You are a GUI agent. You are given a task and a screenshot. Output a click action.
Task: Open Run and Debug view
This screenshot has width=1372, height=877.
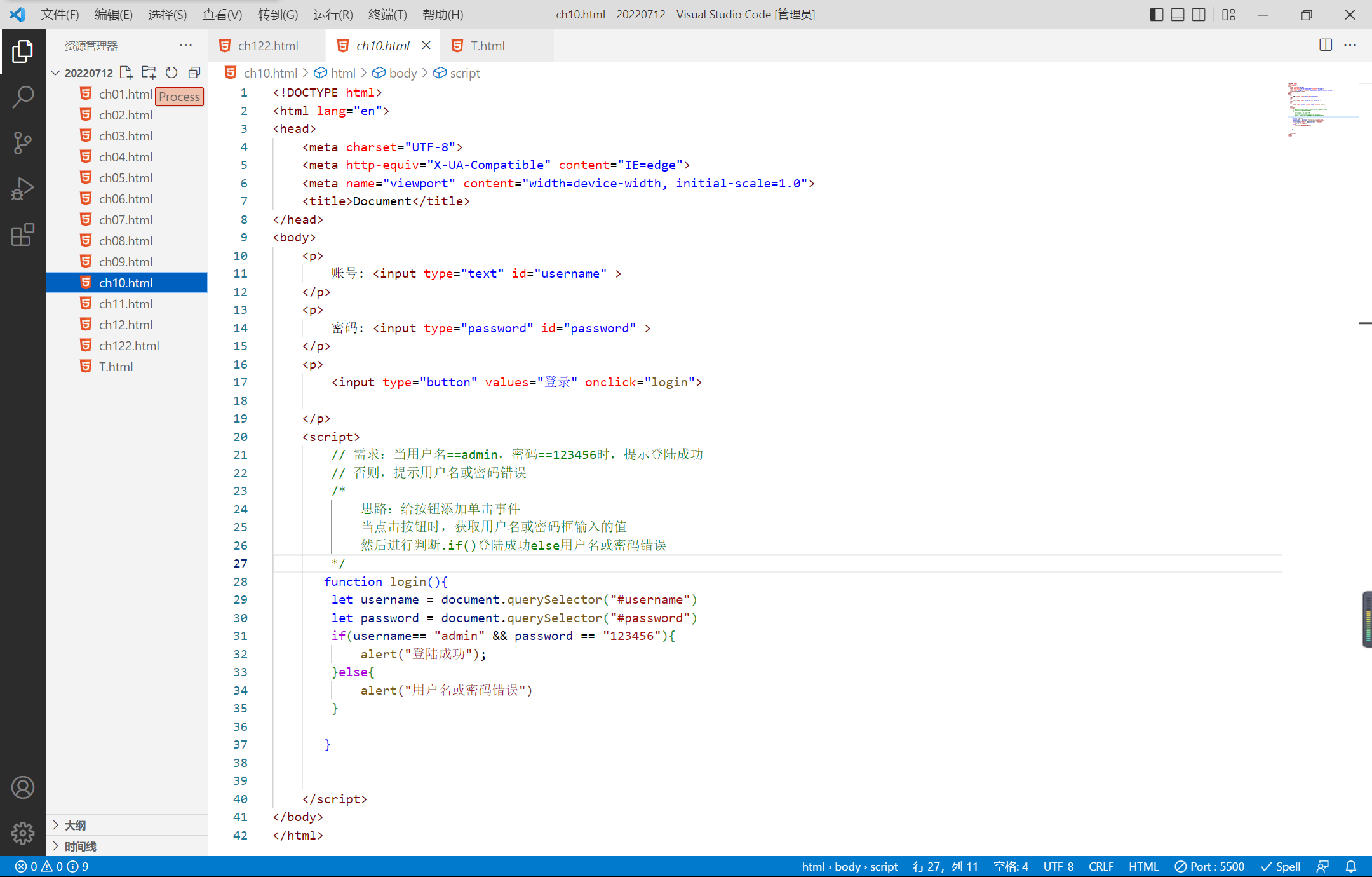pyautogui.click(x=23, y=189)
